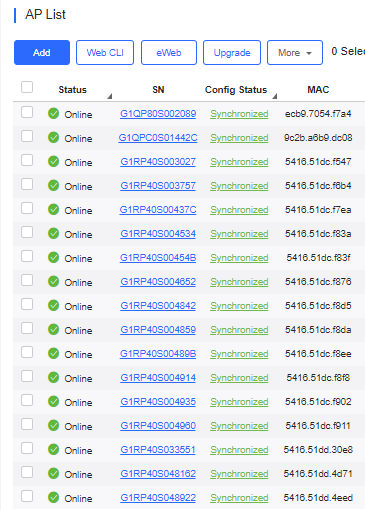Click the blue Add button
Screen dimensions: 365x509
click(42, 53)
